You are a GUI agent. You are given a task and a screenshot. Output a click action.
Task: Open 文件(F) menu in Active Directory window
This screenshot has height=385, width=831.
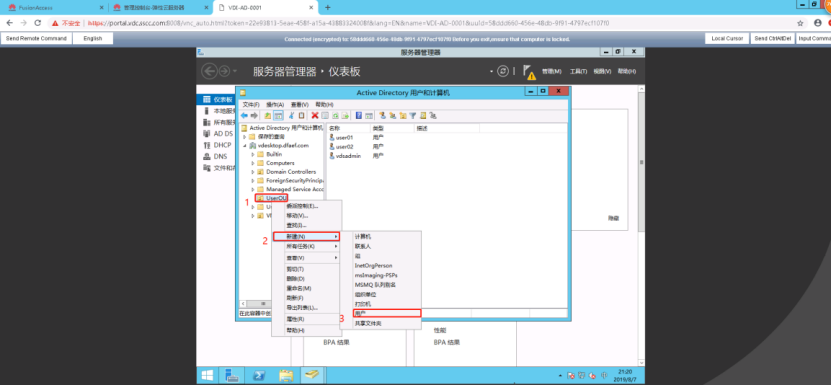[x=251, y=104]
